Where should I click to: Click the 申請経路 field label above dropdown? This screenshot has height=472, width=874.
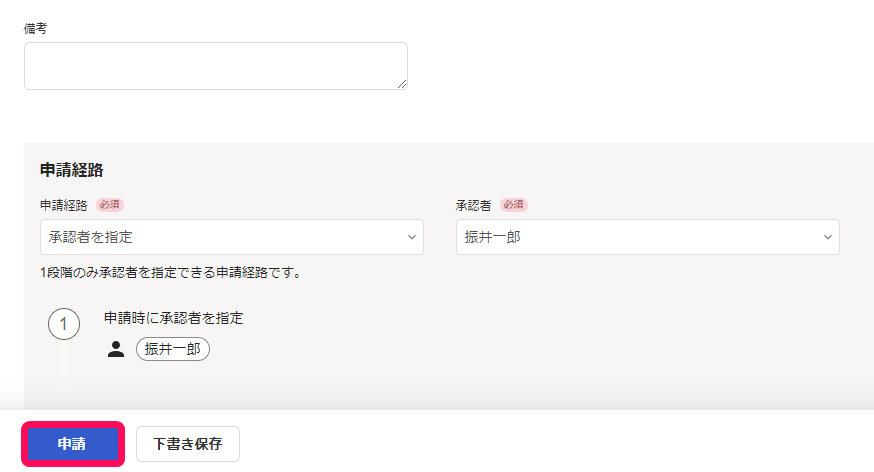[x=64, y=205]
